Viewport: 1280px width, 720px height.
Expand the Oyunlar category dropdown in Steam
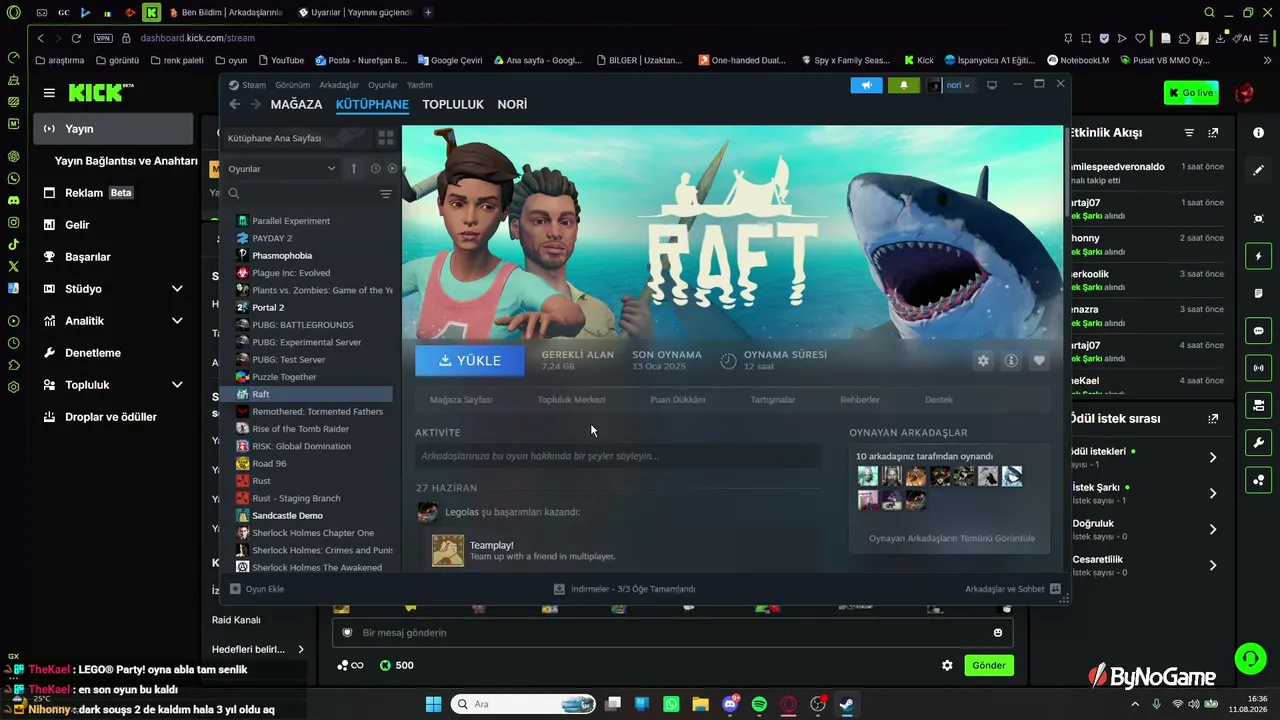[x=281, y=169]
